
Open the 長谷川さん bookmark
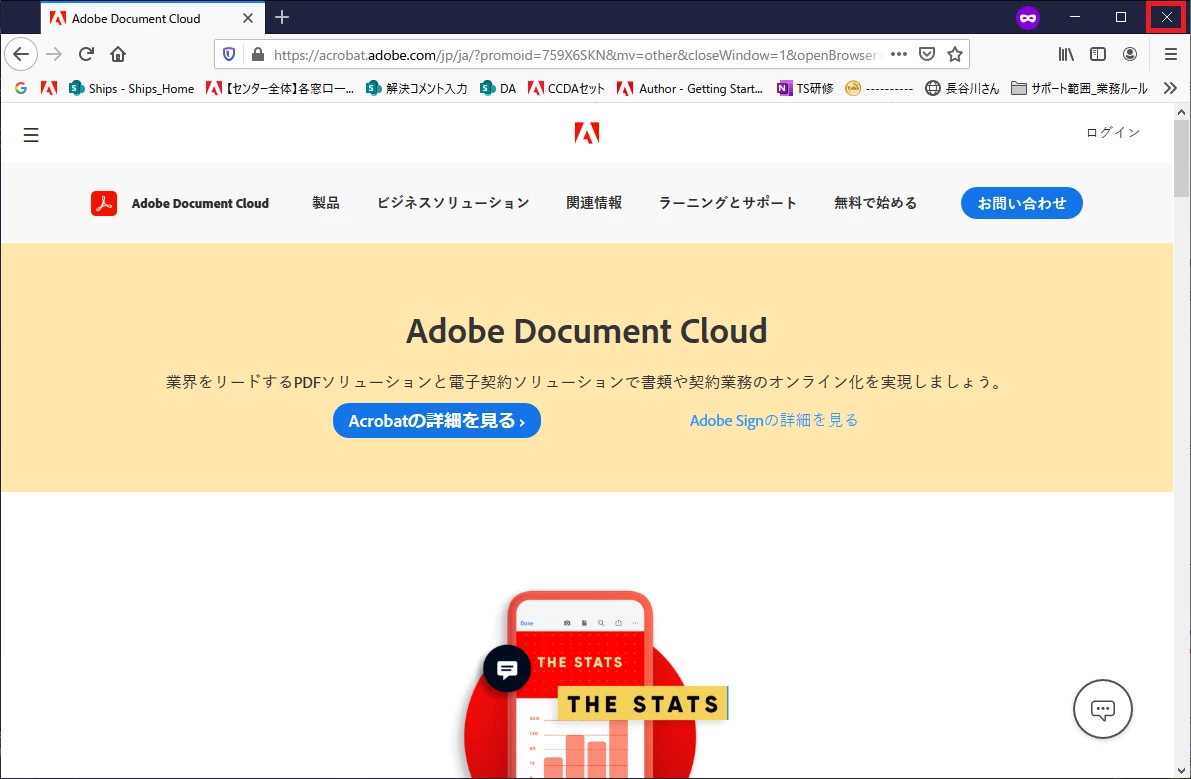[962, 88]
